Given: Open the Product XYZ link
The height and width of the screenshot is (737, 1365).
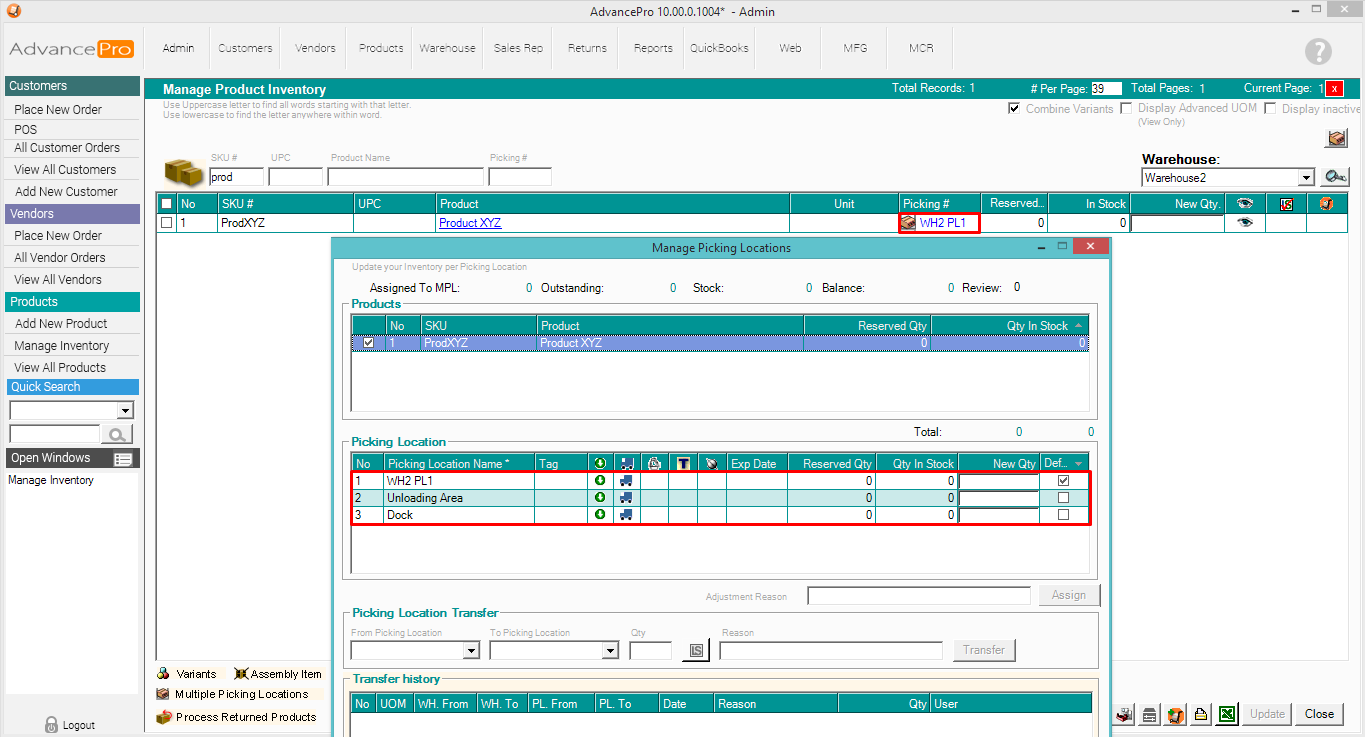Looking at the screenshot, I should pos(470,223).
